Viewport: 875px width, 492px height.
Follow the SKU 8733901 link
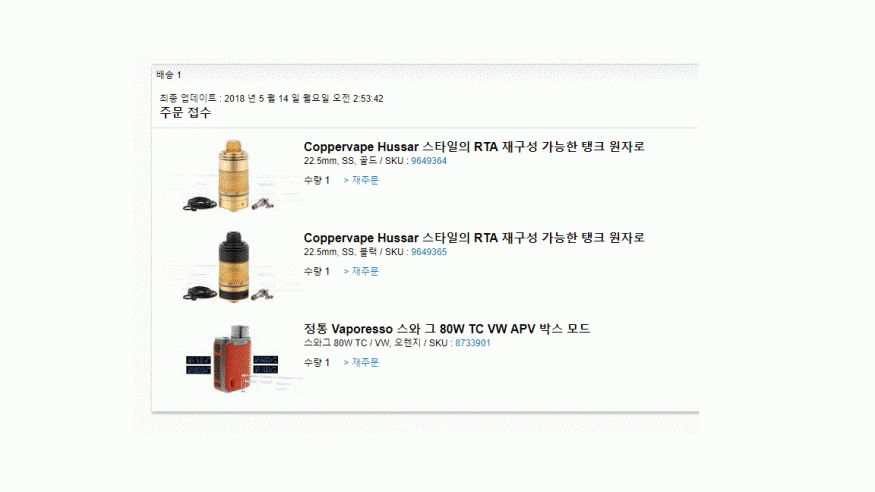[x=473, y=343]
